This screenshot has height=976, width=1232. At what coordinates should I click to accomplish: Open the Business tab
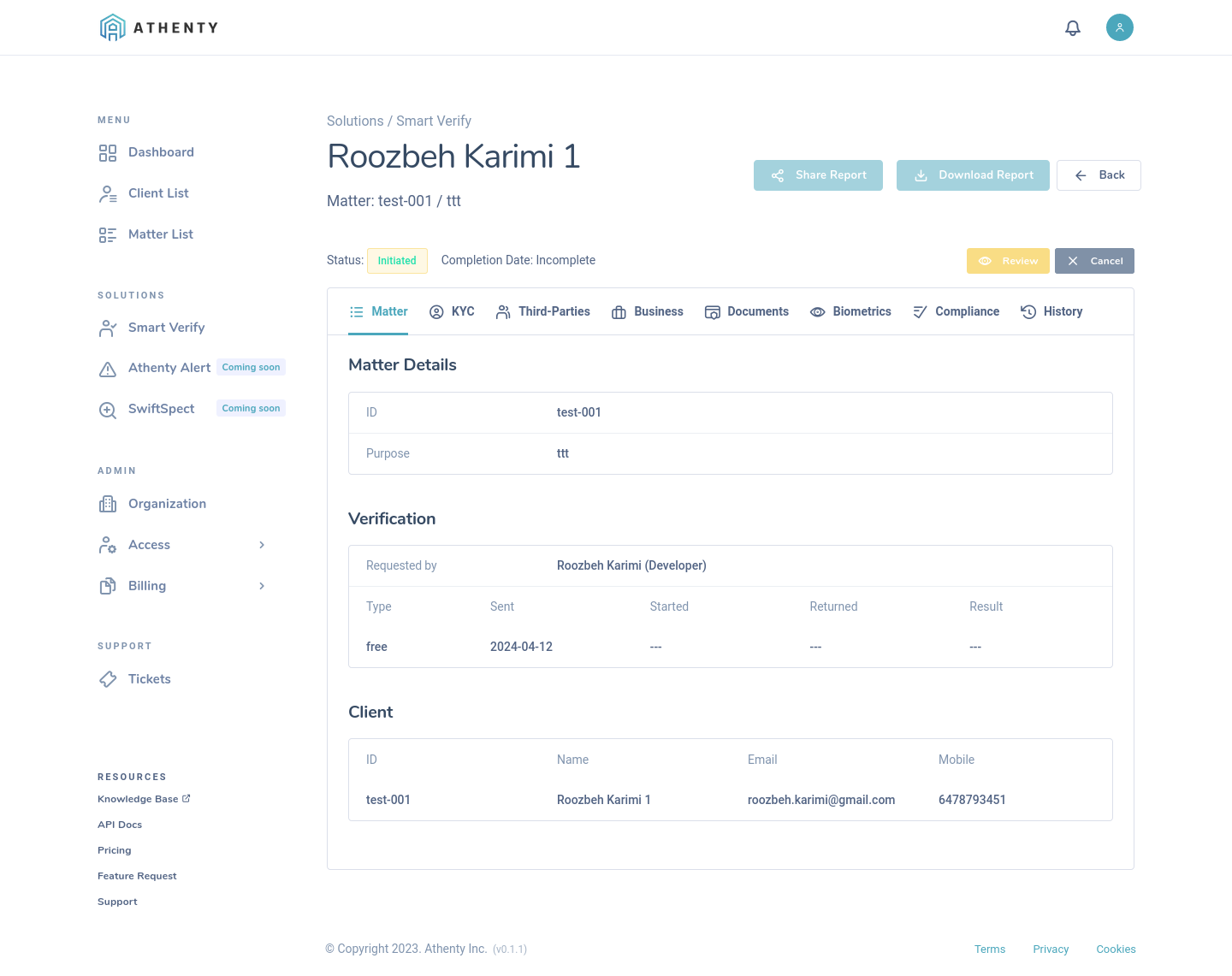pos(648,312)
